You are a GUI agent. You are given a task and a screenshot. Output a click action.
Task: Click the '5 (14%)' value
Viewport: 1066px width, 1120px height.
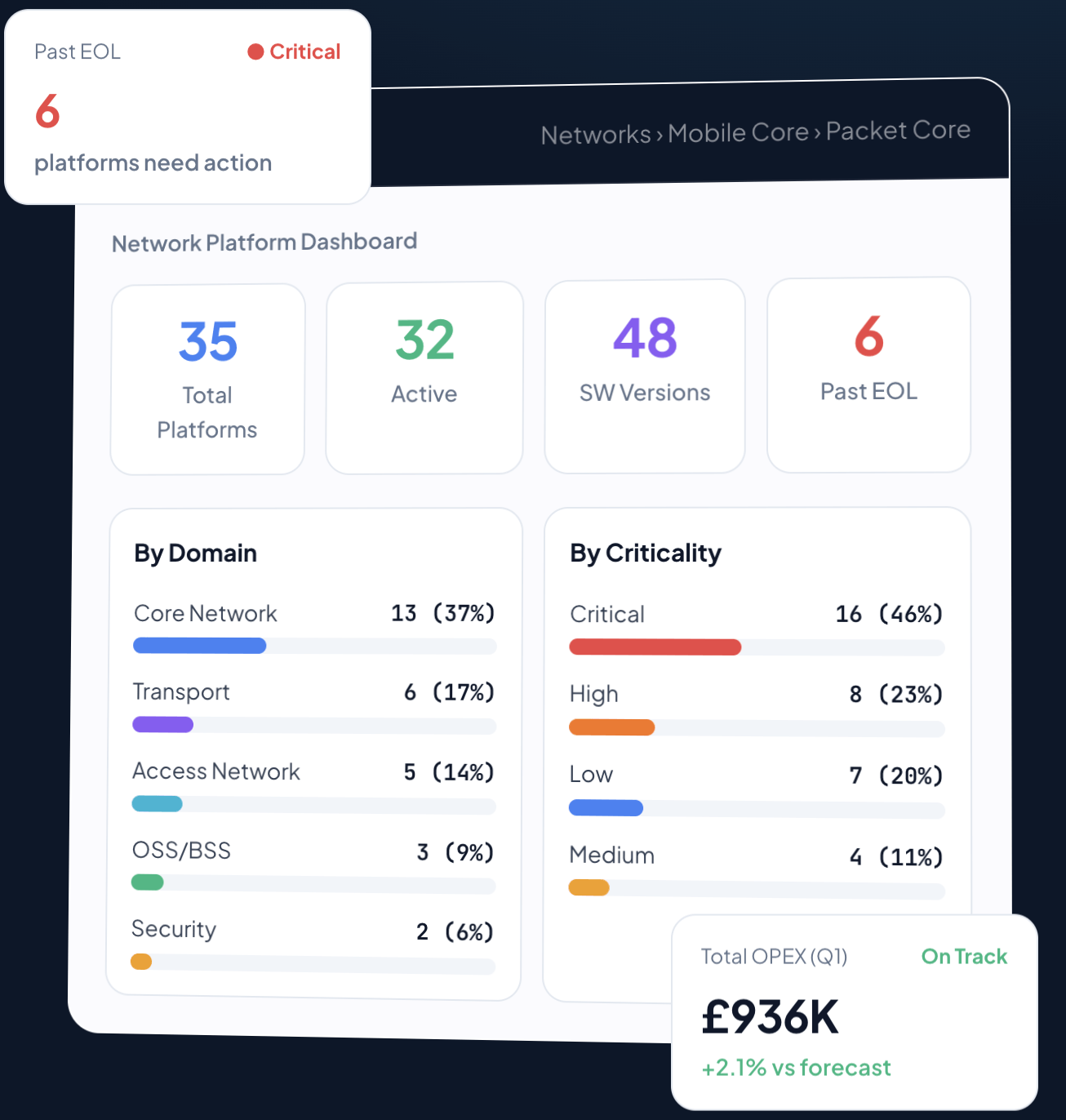click(x=449, y=772)
